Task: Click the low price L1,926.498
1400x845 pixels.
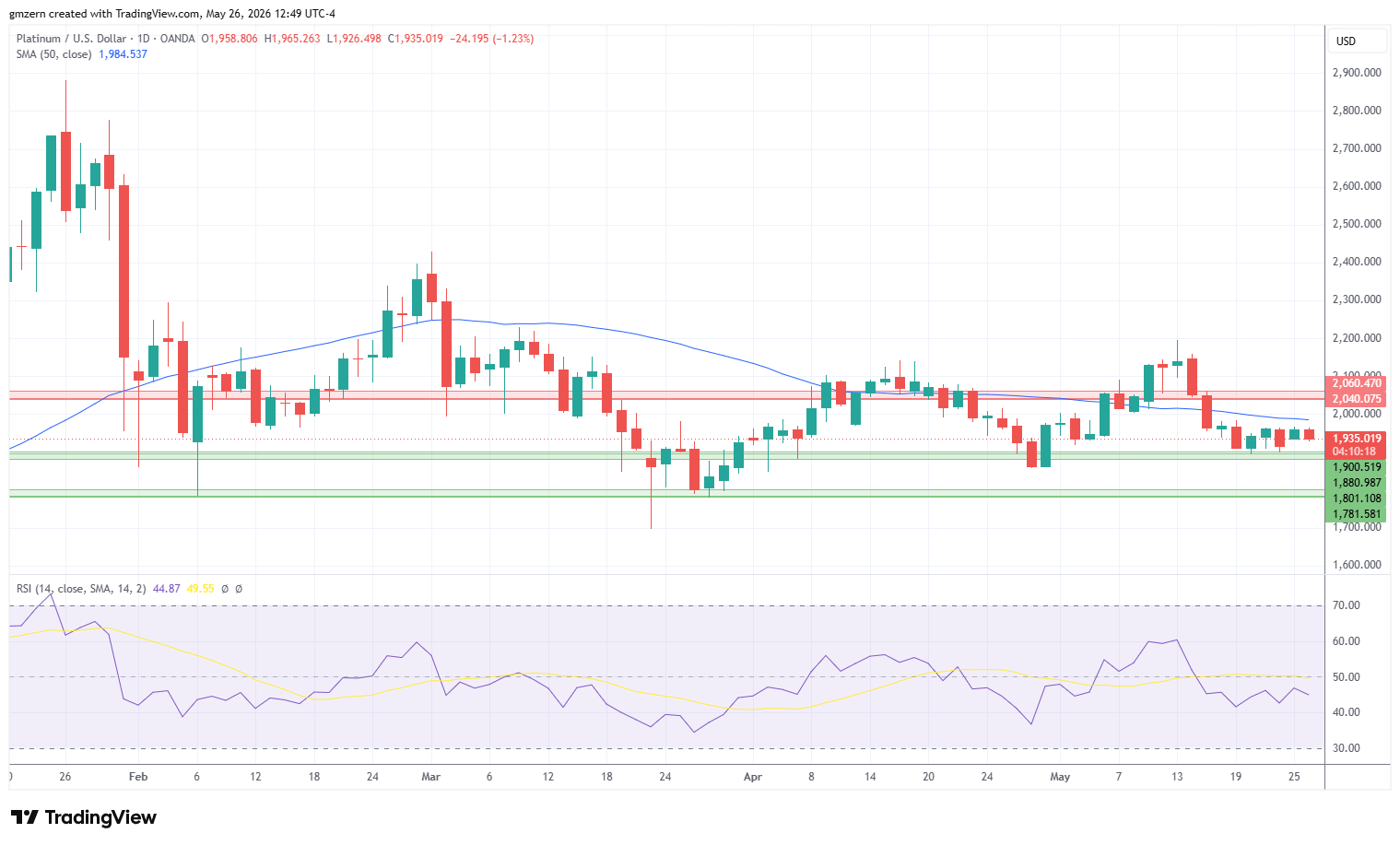Action: (x=354, y=39)
